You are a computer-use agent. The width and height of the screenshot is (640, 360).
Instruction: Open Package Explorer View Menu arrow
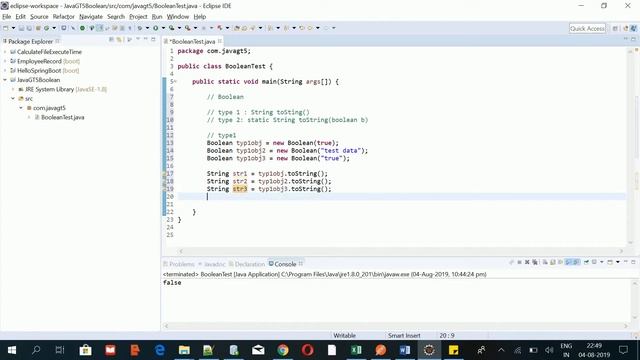click(x=138, y=39)
